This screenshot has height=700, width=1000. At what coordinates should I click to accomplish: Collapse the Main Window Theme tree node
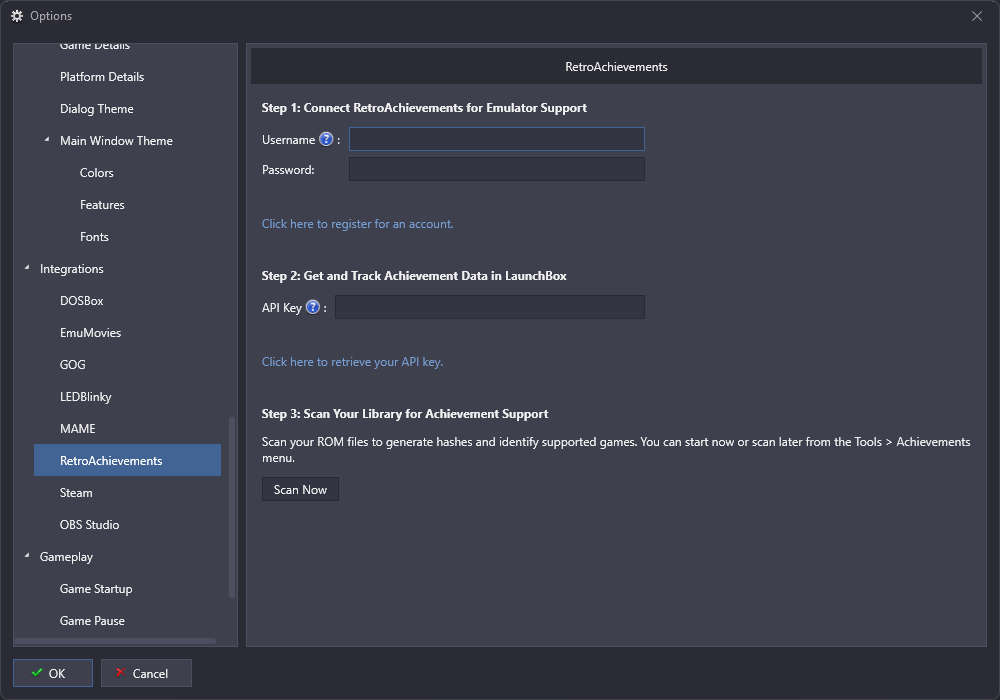click(x=47, y=139)
